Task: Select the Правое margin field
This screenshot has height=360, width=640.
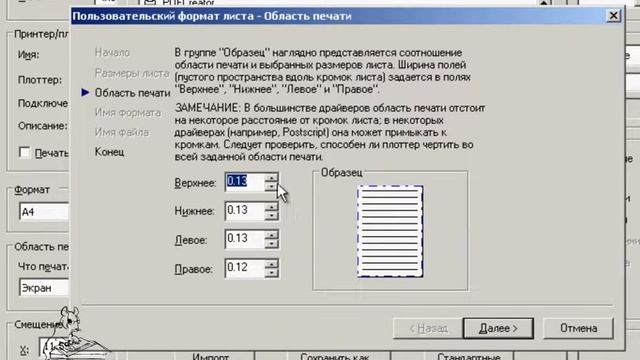Action: click(244, 268)
